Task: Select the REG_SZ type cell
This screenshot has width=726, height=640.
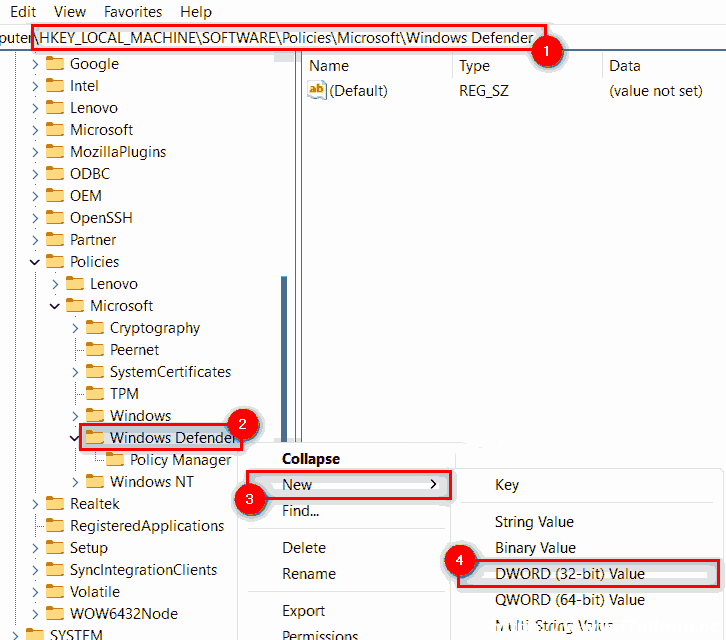Action: tap(483, 91)
